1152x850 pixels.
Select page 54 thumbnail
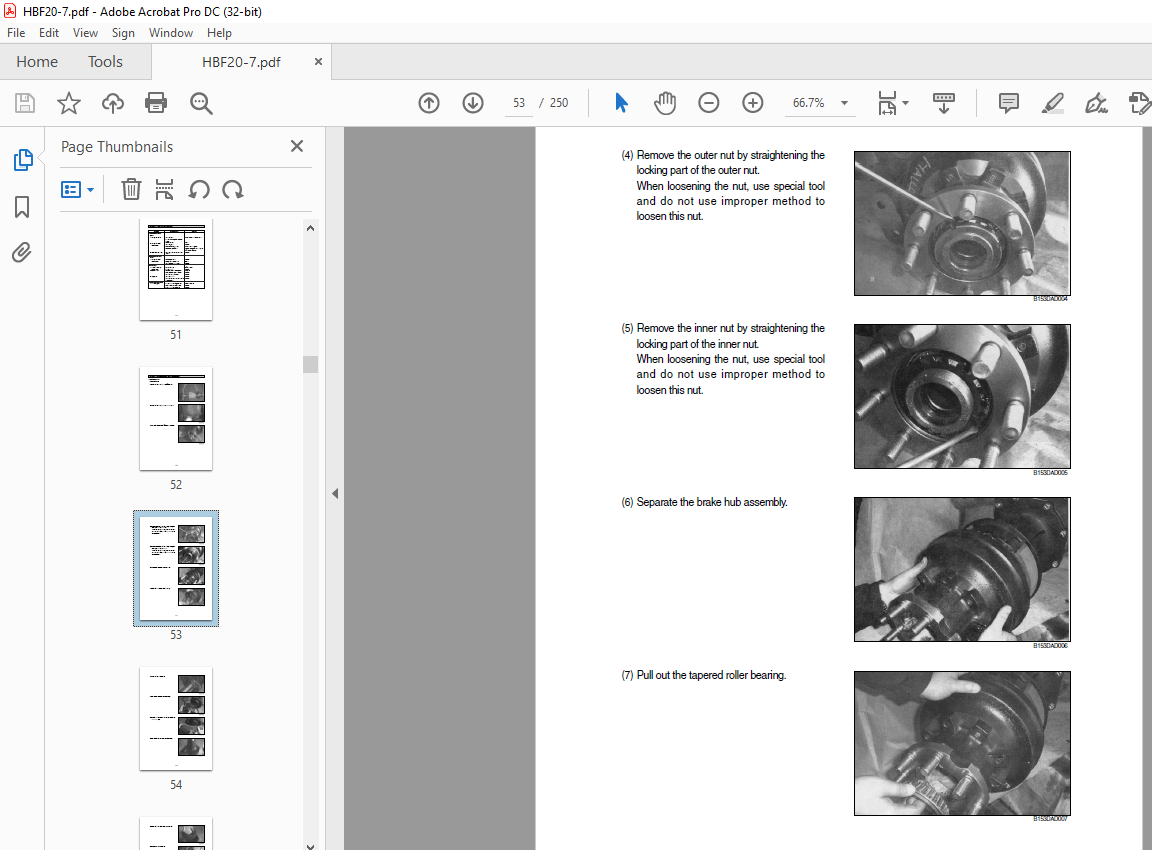pos(176,718)
